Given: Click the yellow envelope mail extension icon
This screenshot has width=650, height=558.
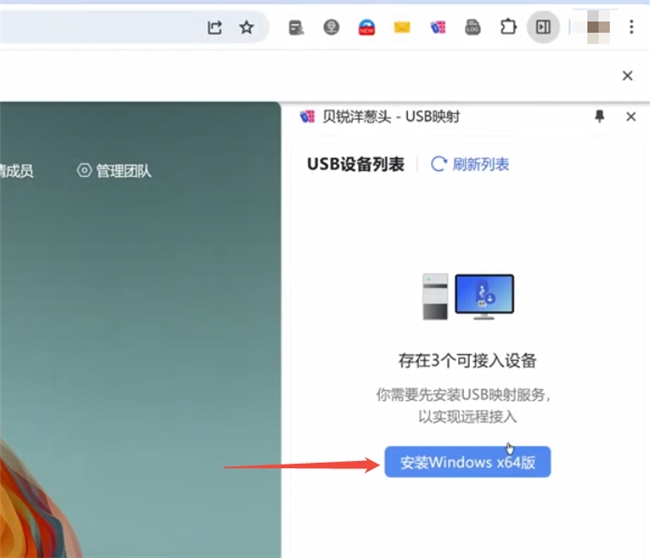Looking at the screenshot, I should [x=402, y=28].
